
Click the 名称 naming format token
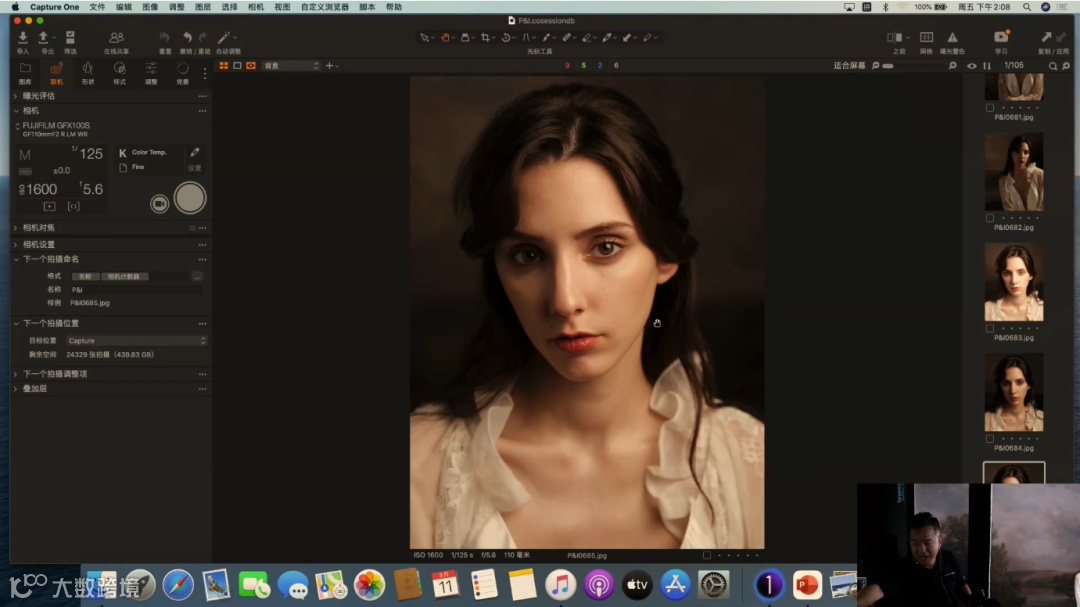coord(86,276)
